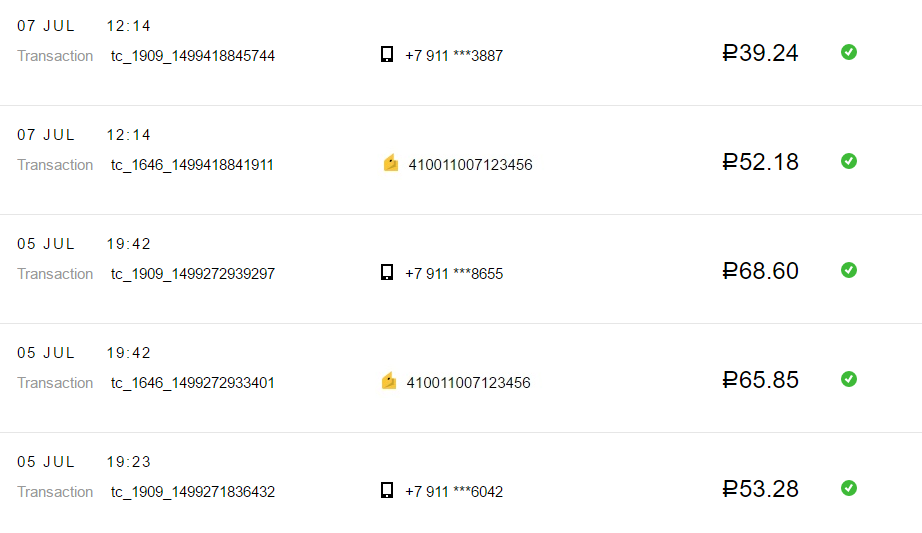Click phone icon next to +7 911 ***8655
Viewport: 922px width, 533px height.
click(387, 272)
